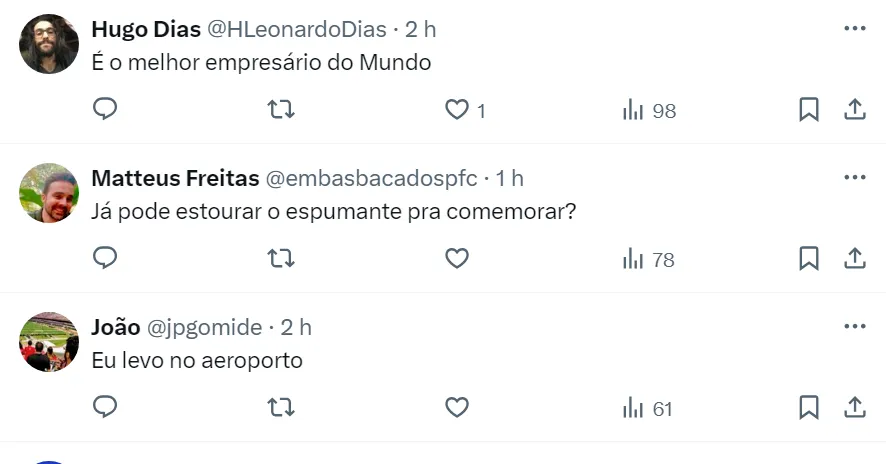The height and width of the screenshot is (464, 886).
Task: Like Hugo Dias's tweet
Action: pyautogui.click(x=457, y=110)
